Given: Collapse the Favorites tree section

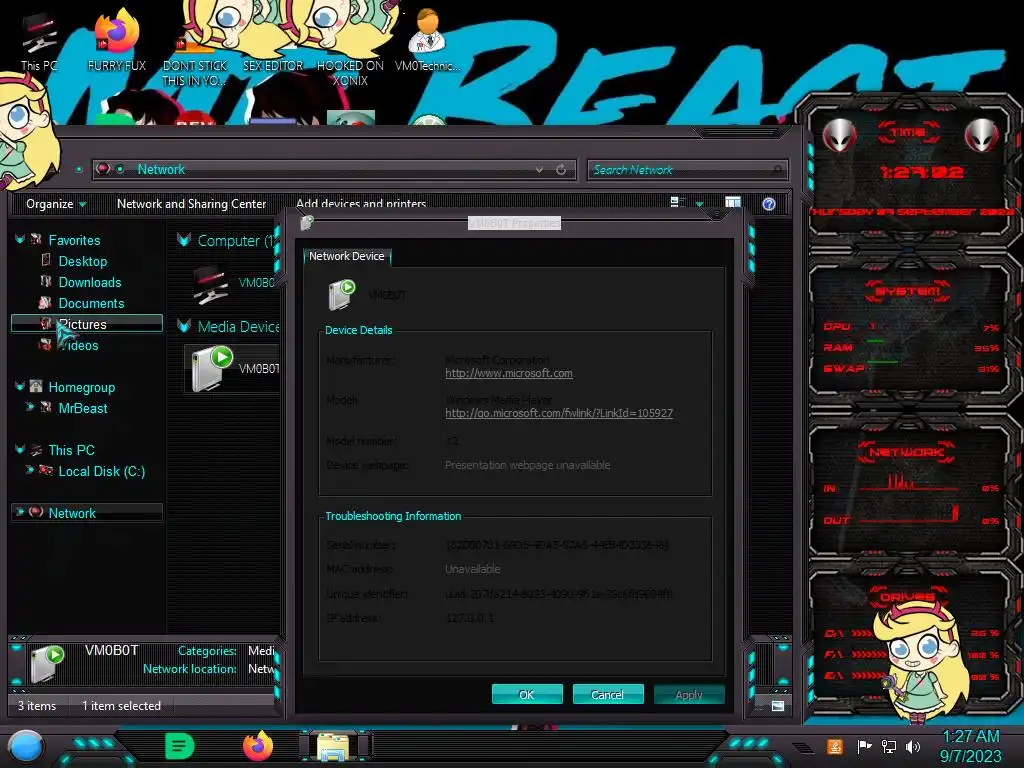Looking at the screenshot, I should point(20,240).
